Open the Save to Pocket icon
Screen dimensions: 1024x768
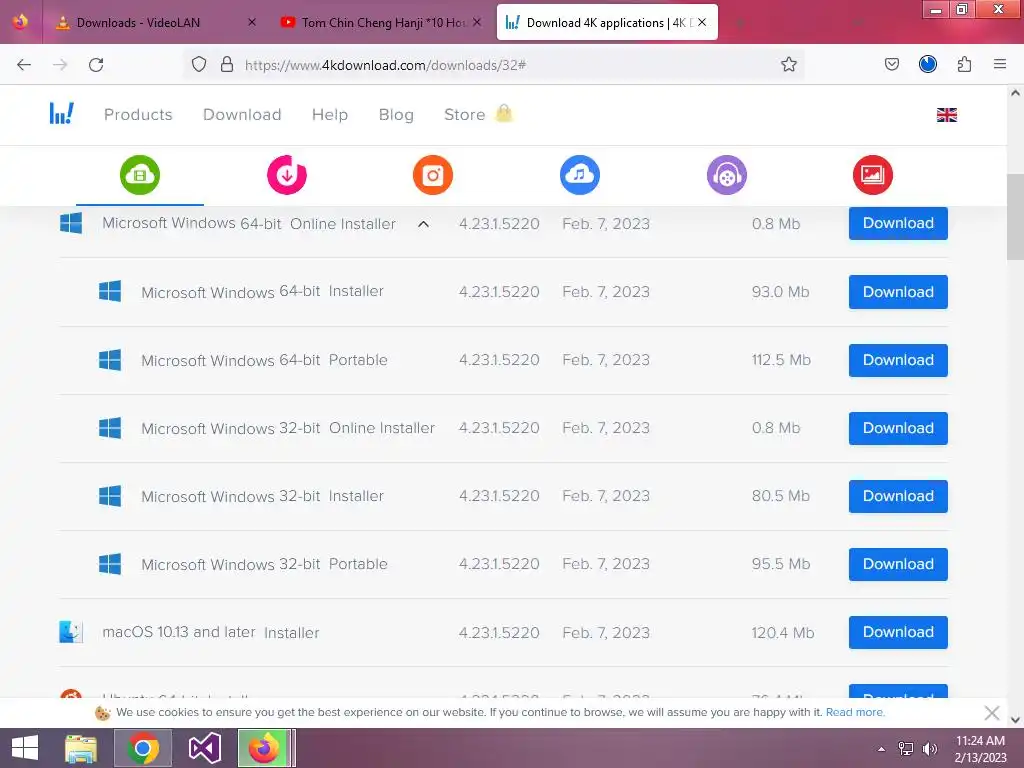pyautogui.click(x=892, y=64)
